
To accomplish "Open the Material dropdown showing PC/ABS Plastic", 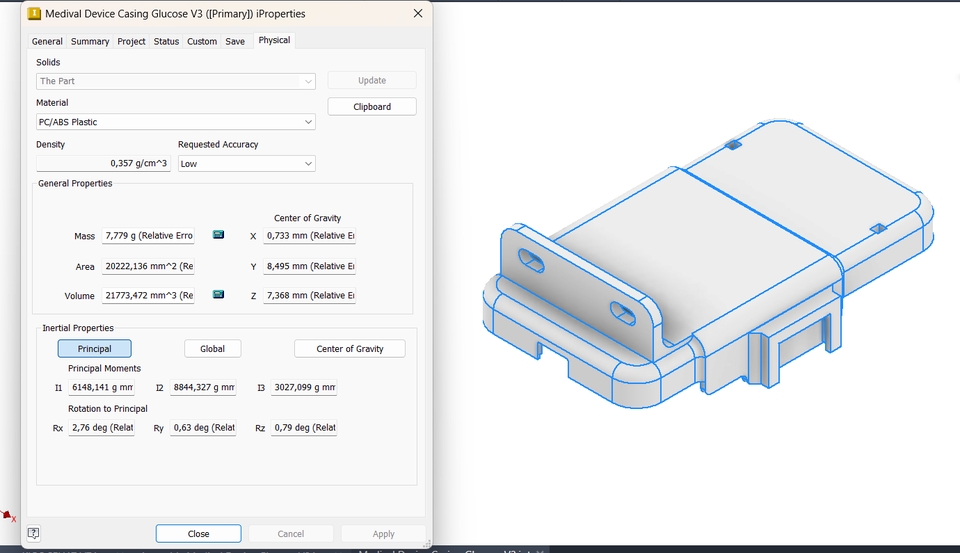I will 176,122.
